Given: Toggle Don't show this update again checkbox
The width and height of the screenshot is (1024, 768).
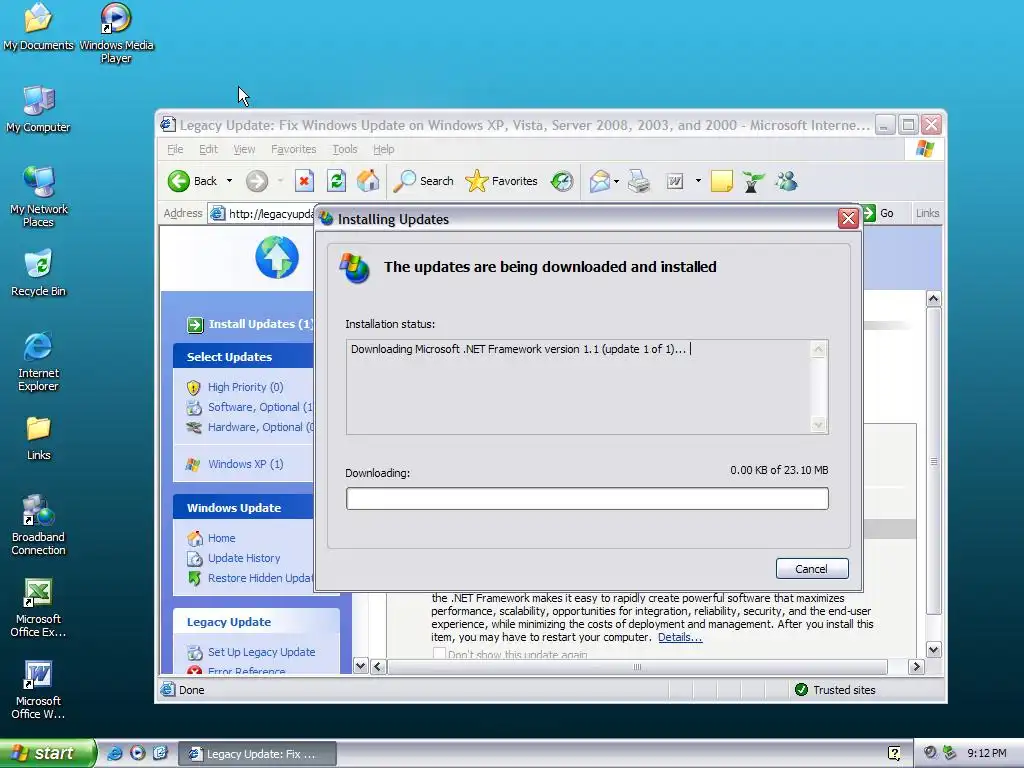Looking at the screenshot, I should pyautogui.click(x=440, y=654).
